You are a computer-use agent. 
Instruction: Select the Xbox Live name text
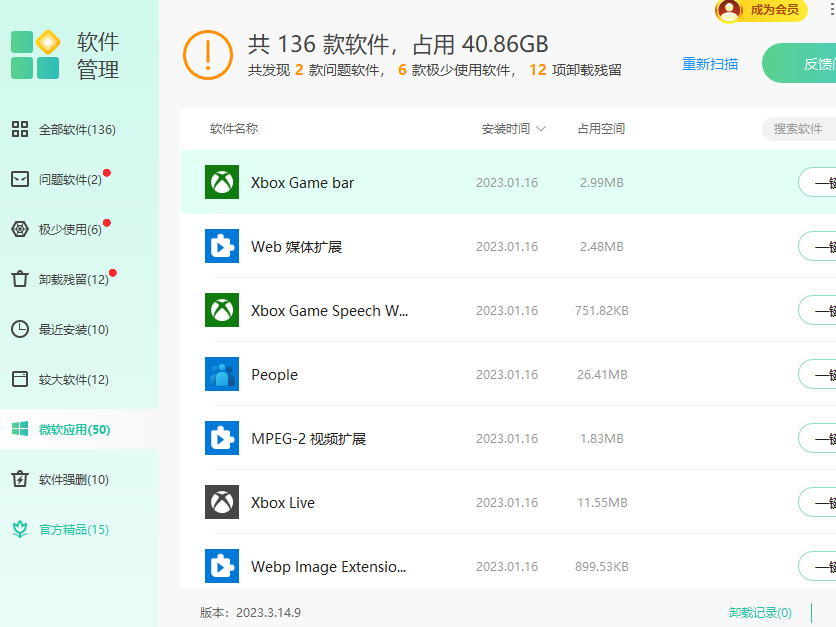[283, 503]
